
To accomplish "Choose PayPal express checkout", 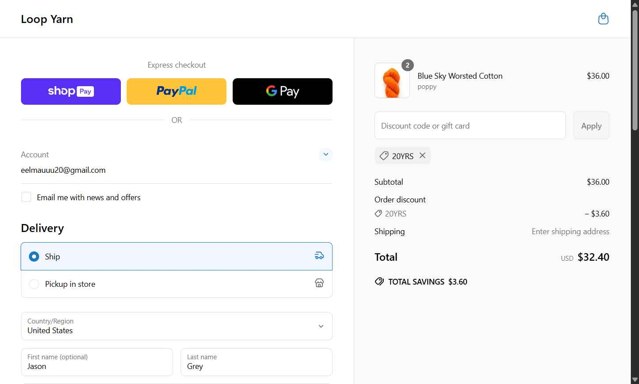I will pyautogui.click(x=176, y=91).
